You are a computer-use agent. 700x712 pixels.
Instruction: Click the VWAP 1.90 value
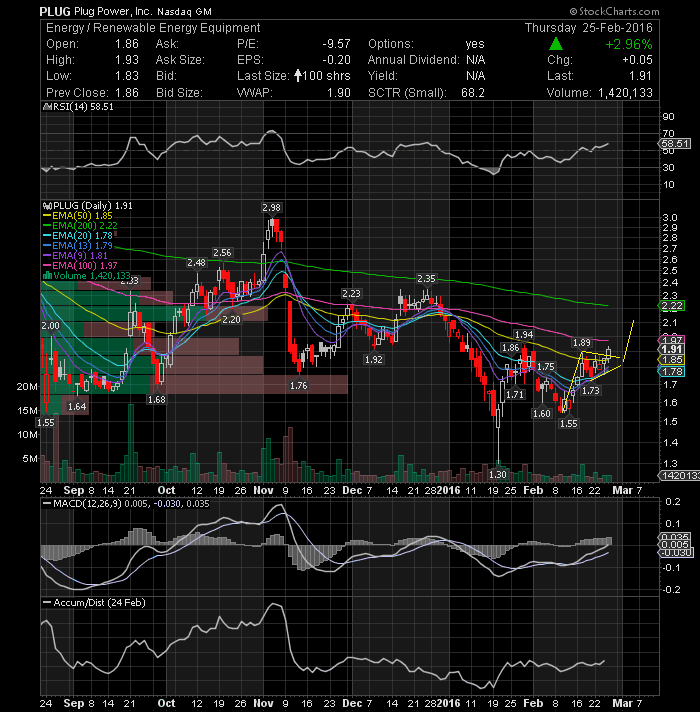coord(339,93)
